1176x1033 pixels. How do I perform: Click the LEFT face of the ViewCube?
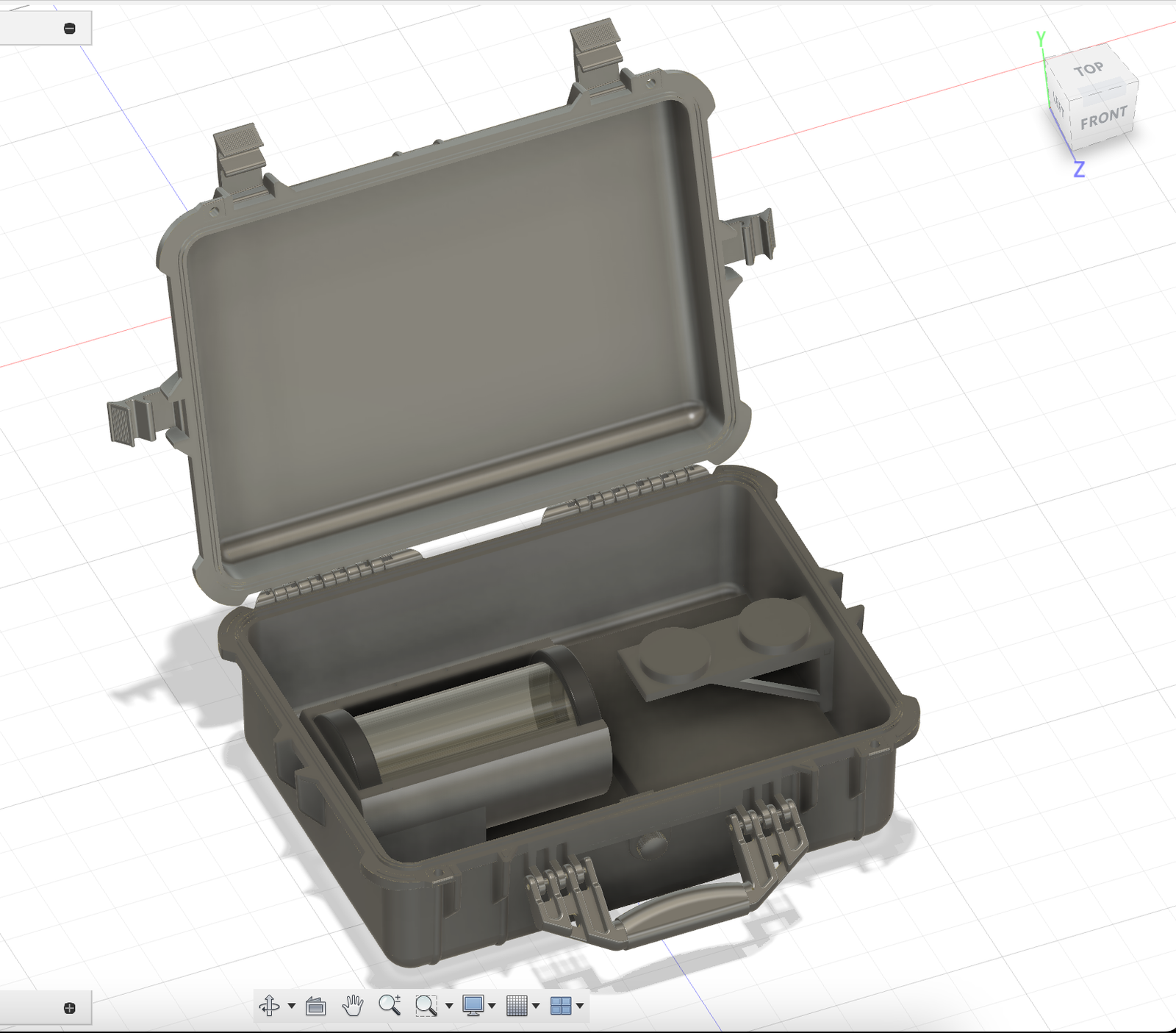(1058, 105)
